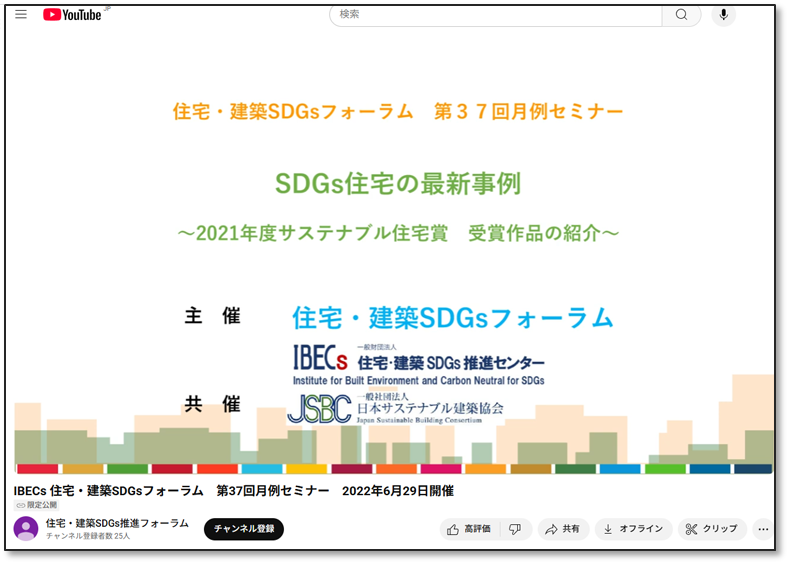
Task: Click the SDGs colored stripe in the video
Action: [394, 469]
